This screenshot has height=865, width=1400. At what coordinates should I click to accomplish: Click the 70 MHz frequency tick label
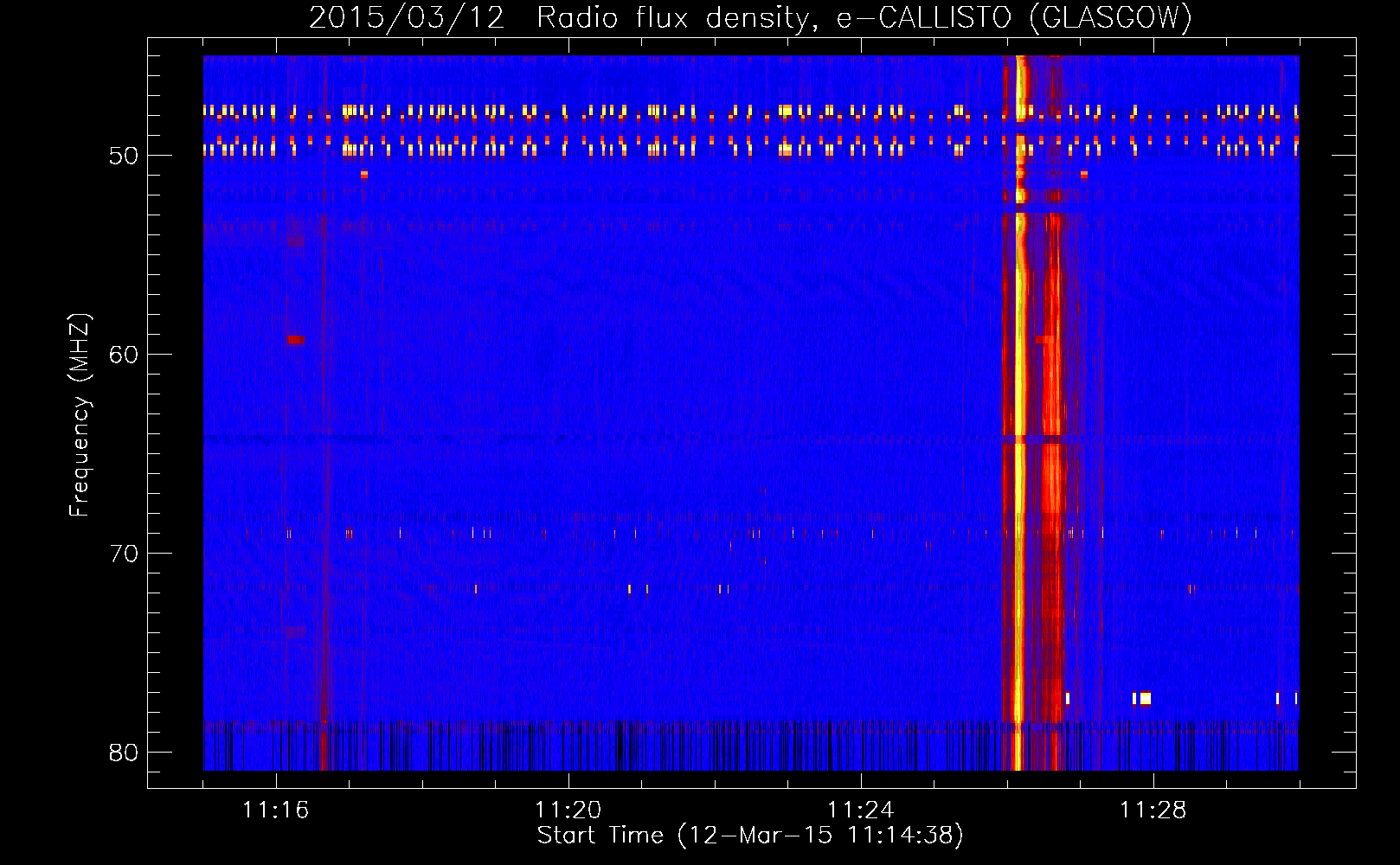[124, 554]
